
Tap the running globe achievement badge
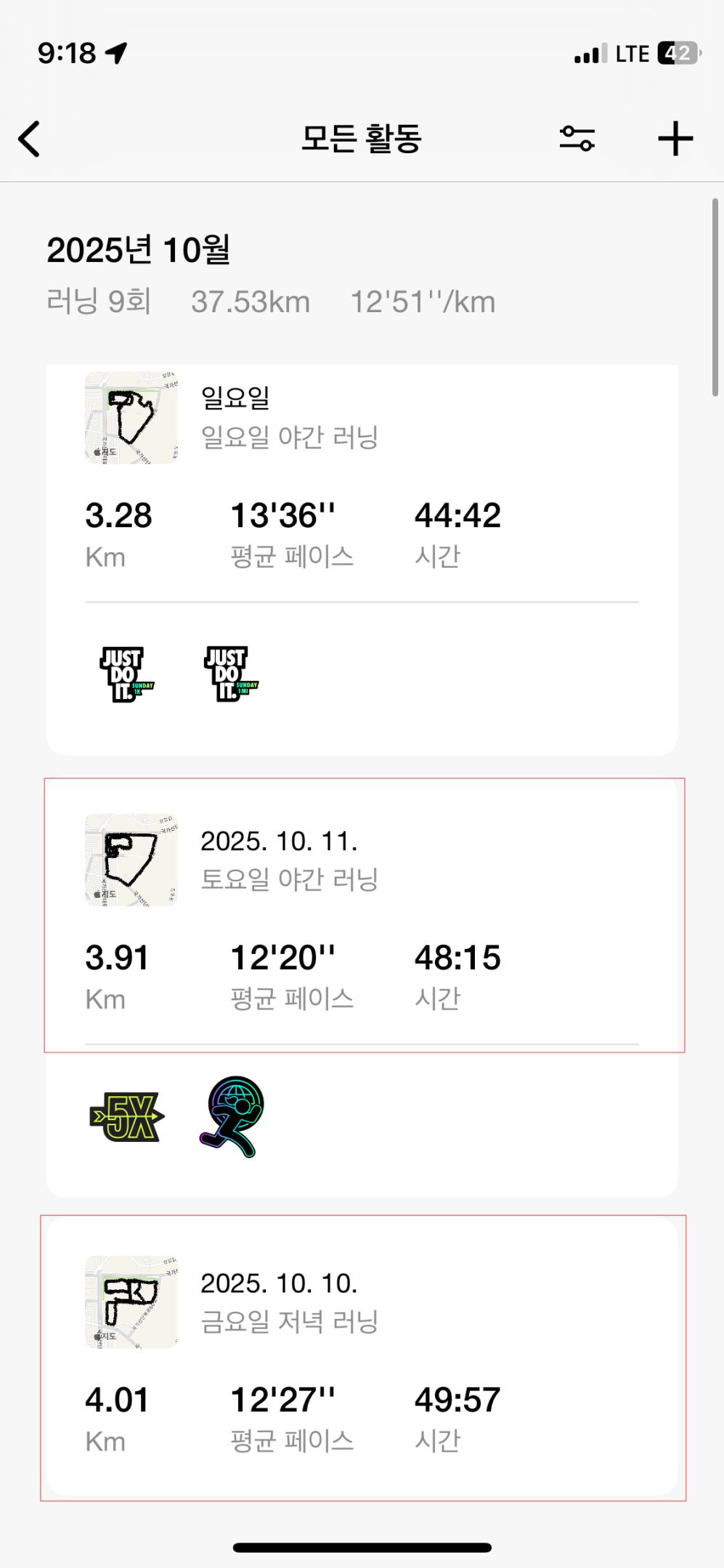tap(232, 1116)
